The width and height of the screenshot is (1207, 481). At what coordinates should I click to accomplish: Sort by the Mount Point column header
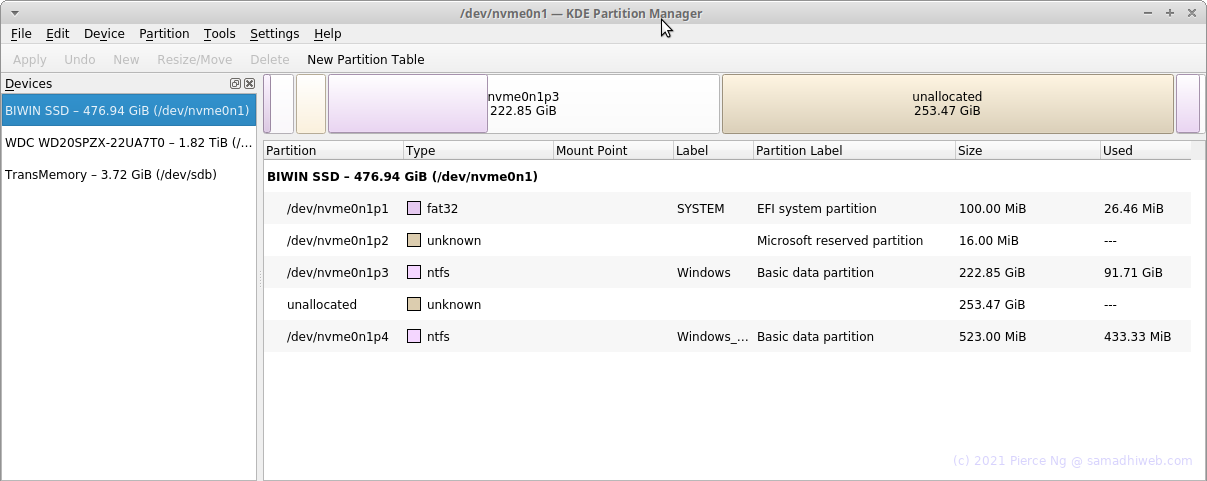click(613, 151)
